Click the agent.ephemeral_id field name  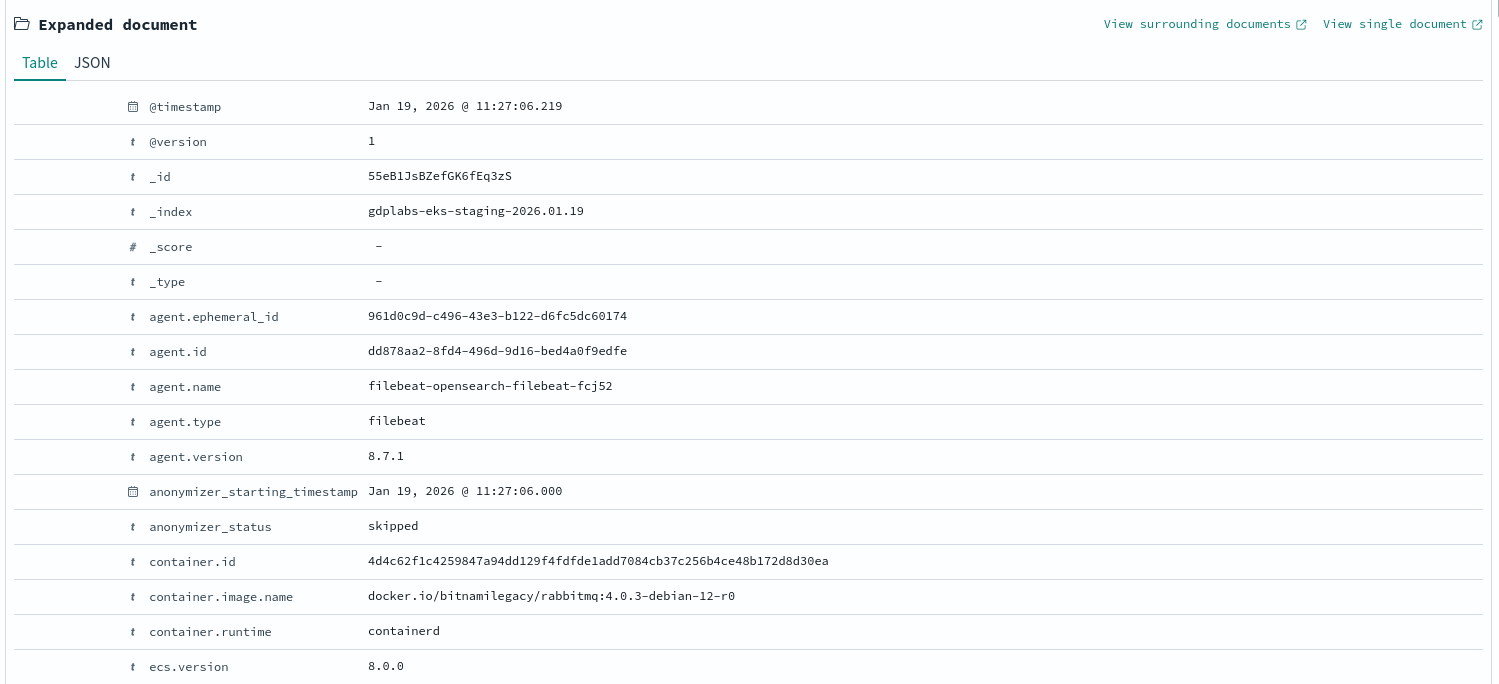pyautogui.click(x=213, y=317)
